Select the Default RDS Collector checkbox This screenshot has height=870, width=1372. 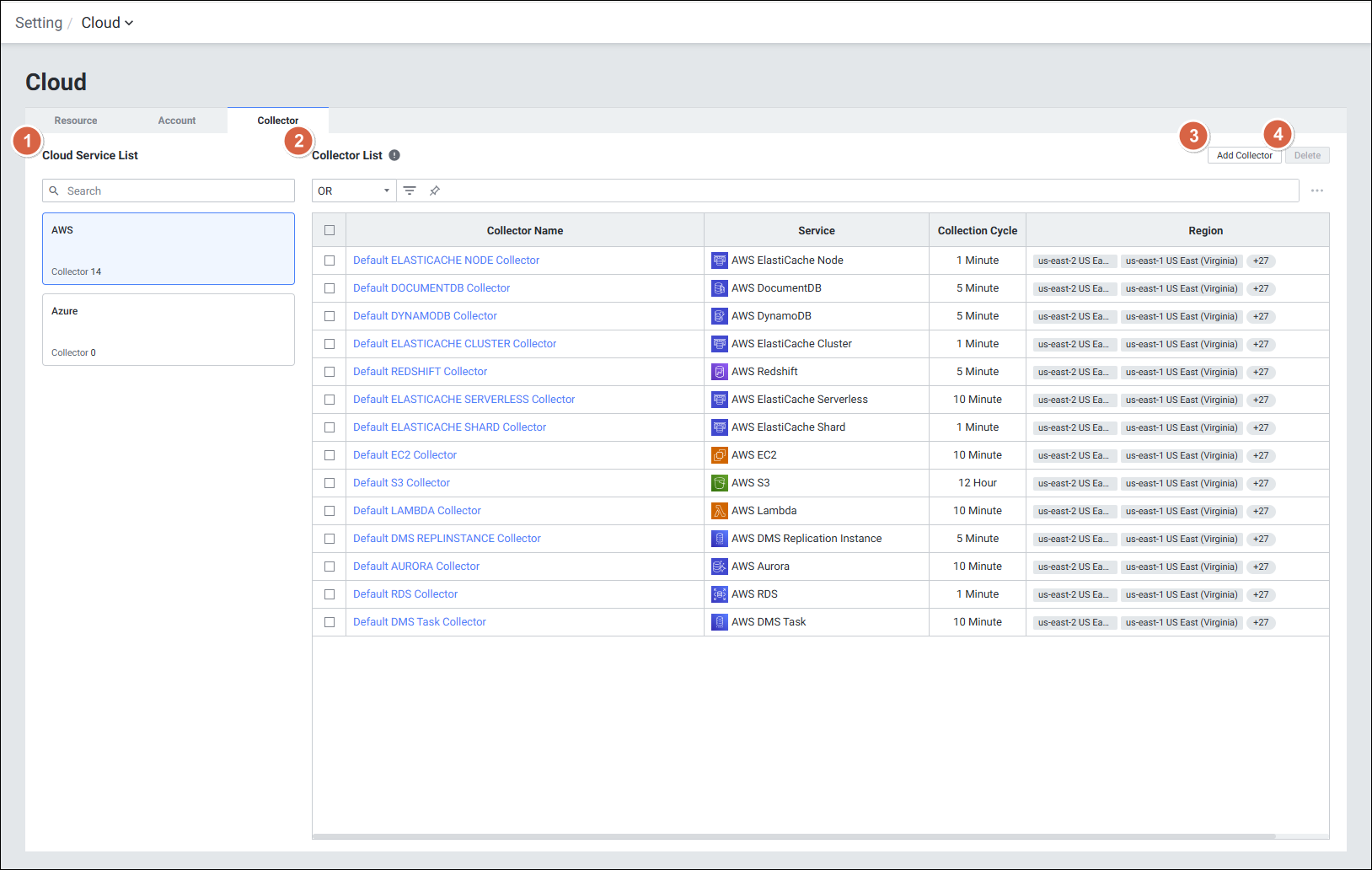[x=330, y=594]
